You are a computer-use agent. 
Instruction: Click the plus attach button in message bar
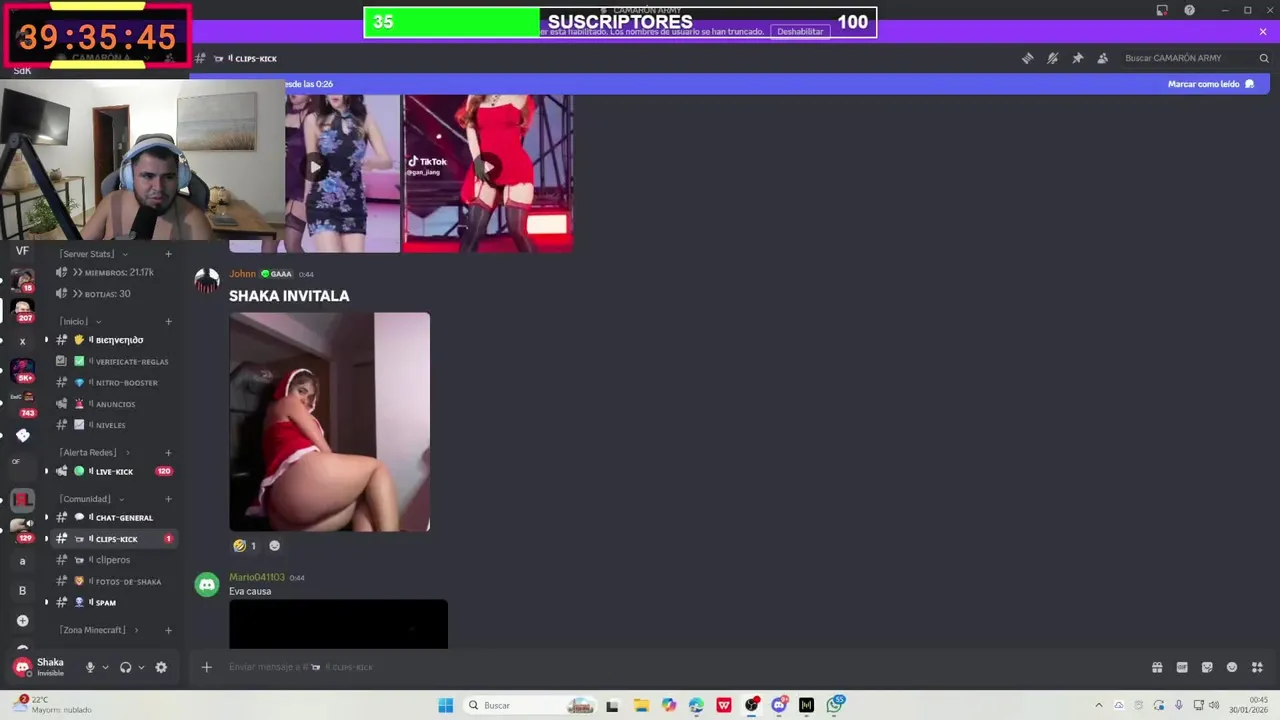(207, 667)
